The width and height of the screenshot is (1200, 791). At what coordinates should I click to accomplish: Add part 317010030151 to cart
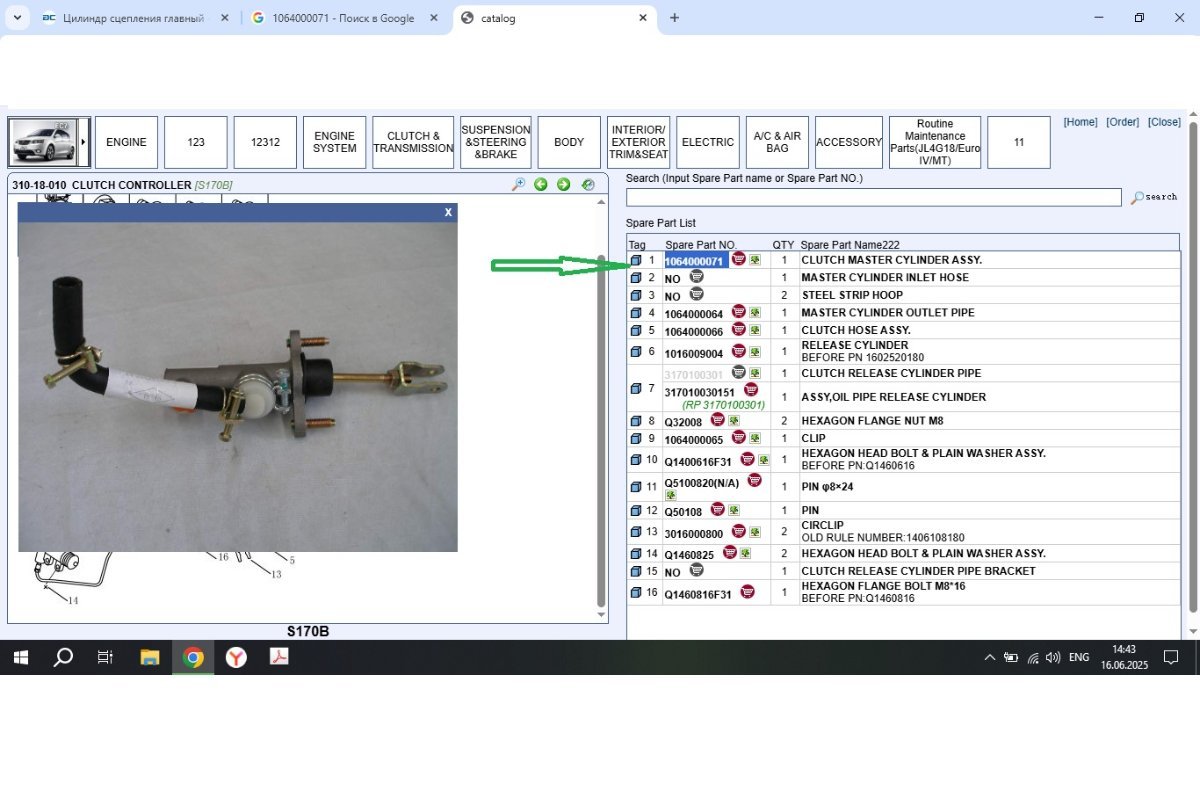pyautogui.click(x=751, y=390)
